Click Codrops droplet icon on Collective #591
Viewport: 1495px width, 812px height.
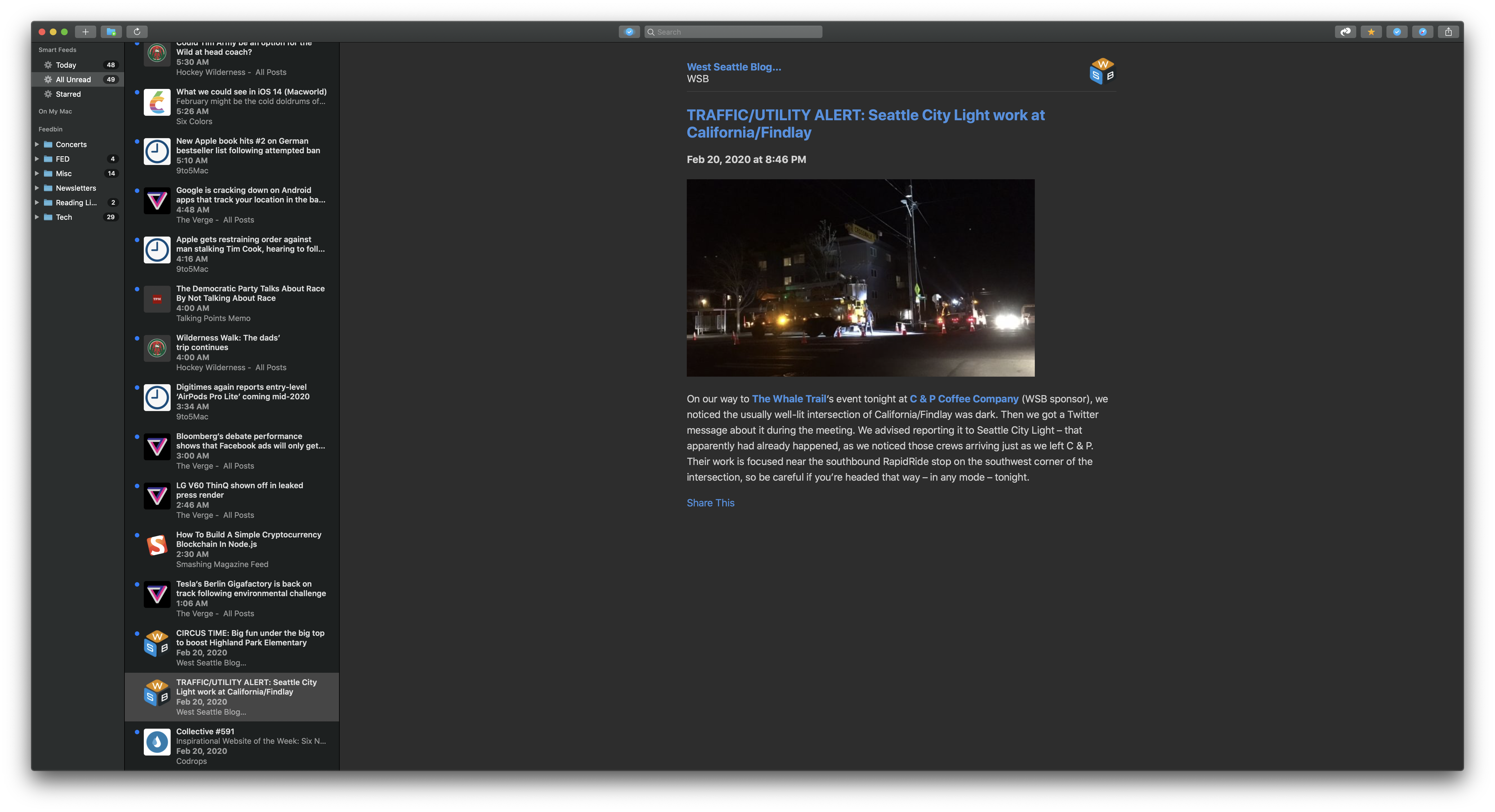click(x=157, y=742)
